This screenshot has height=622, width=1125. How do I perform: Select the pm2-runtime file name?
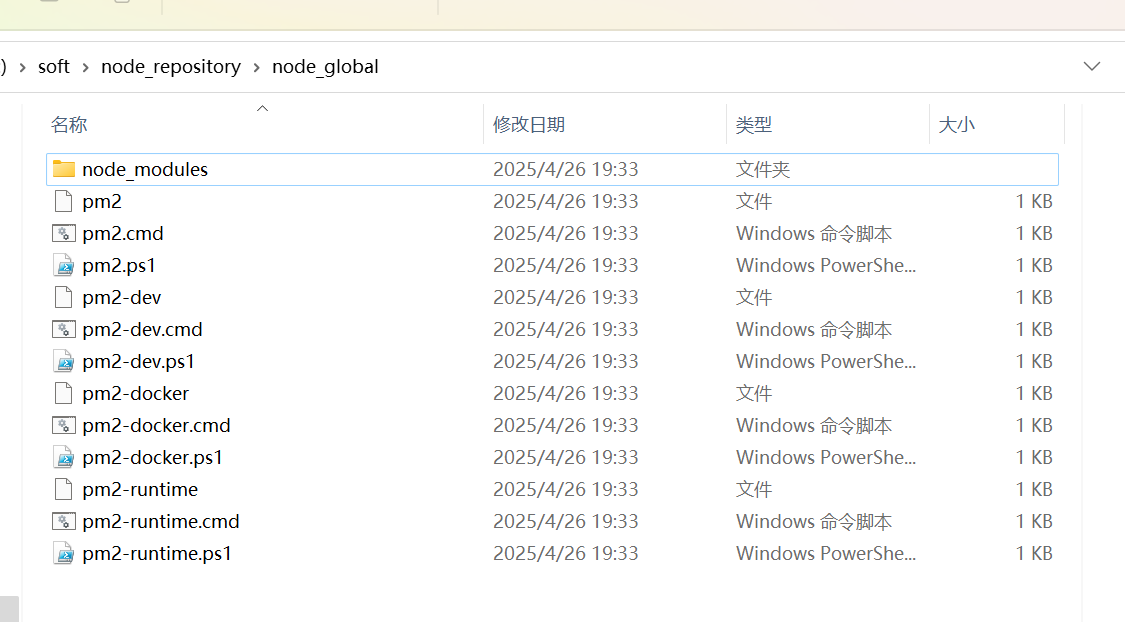click(x=140, y=490)
